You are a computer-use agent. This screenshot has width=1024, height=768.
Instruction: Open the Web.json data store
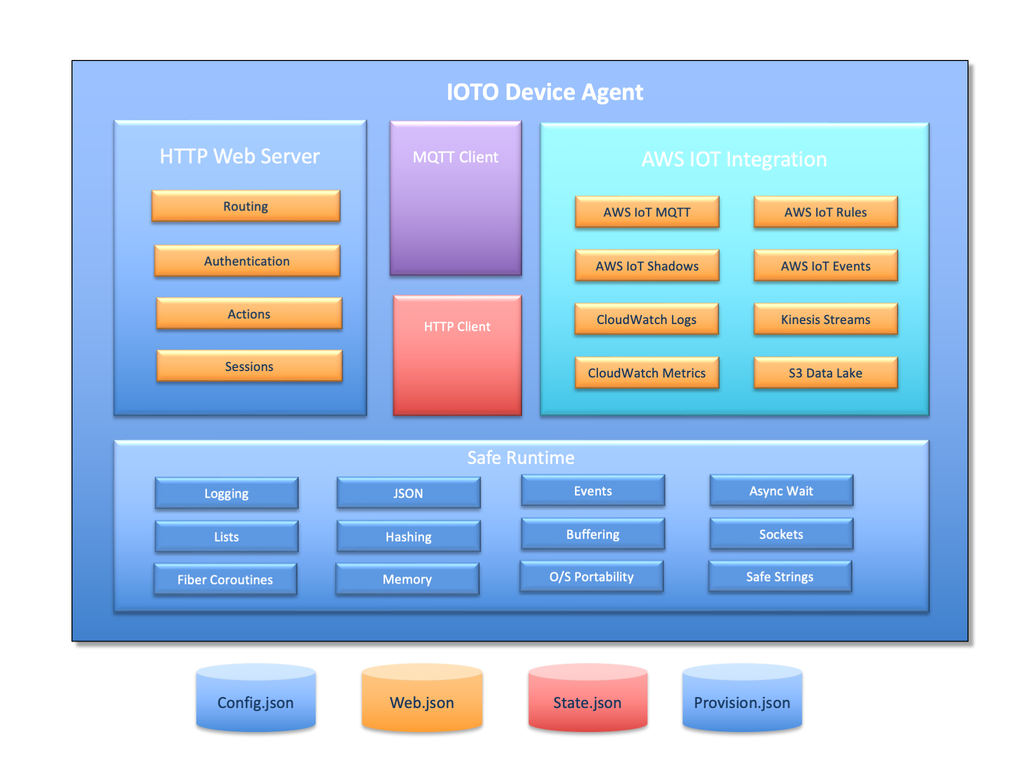[x=421, y=703]
